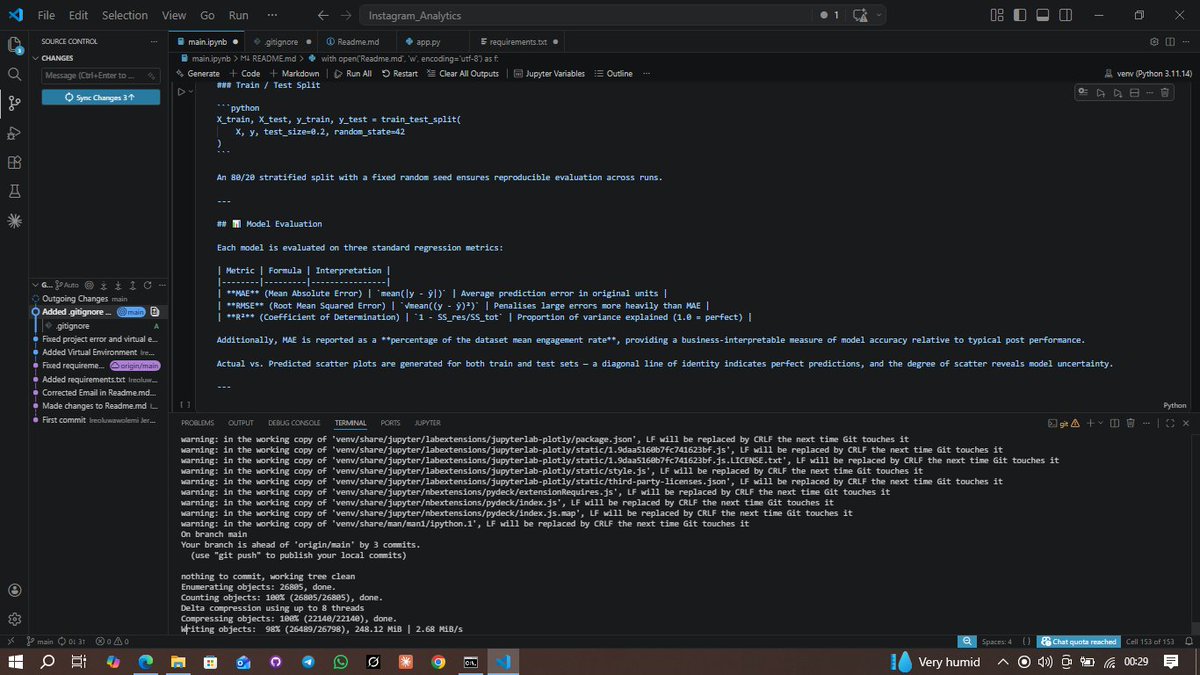Click Run All in notebook toolbar
The width and height of the screenshot is (1200, 675).
(353, 73)
